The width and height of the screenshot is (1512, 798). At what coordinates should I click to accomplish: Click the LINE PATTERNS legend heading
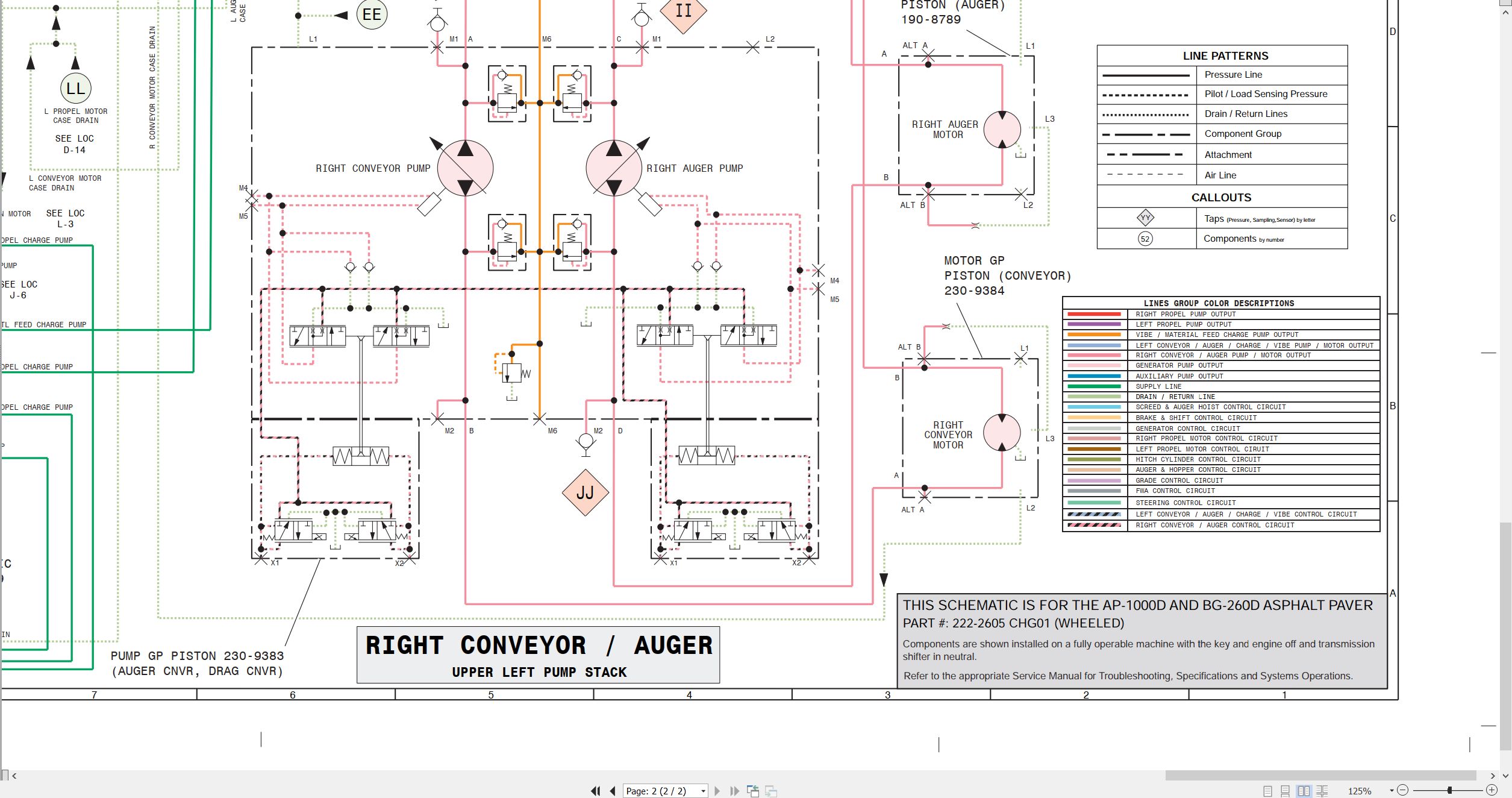pyautogui.click(x=1225, y=55)
